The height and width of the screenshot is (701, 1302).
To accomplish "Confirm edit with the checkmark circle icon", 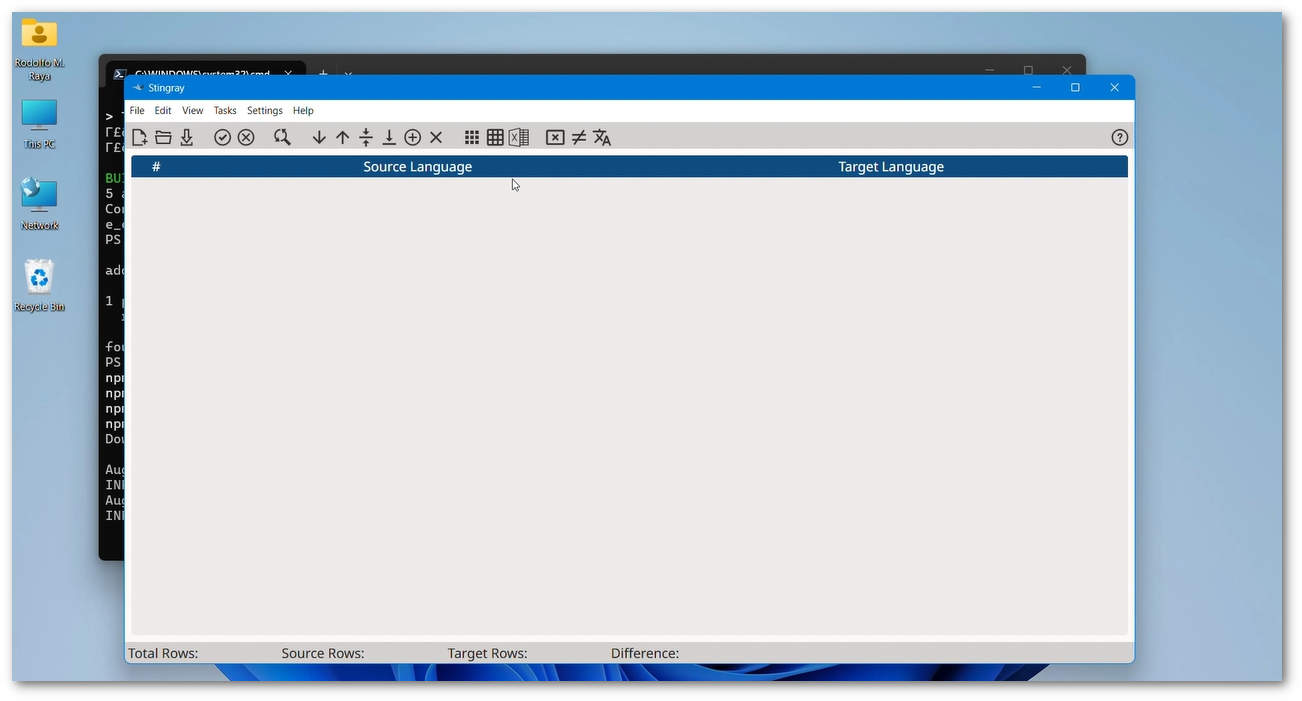I will click(222, 138).
